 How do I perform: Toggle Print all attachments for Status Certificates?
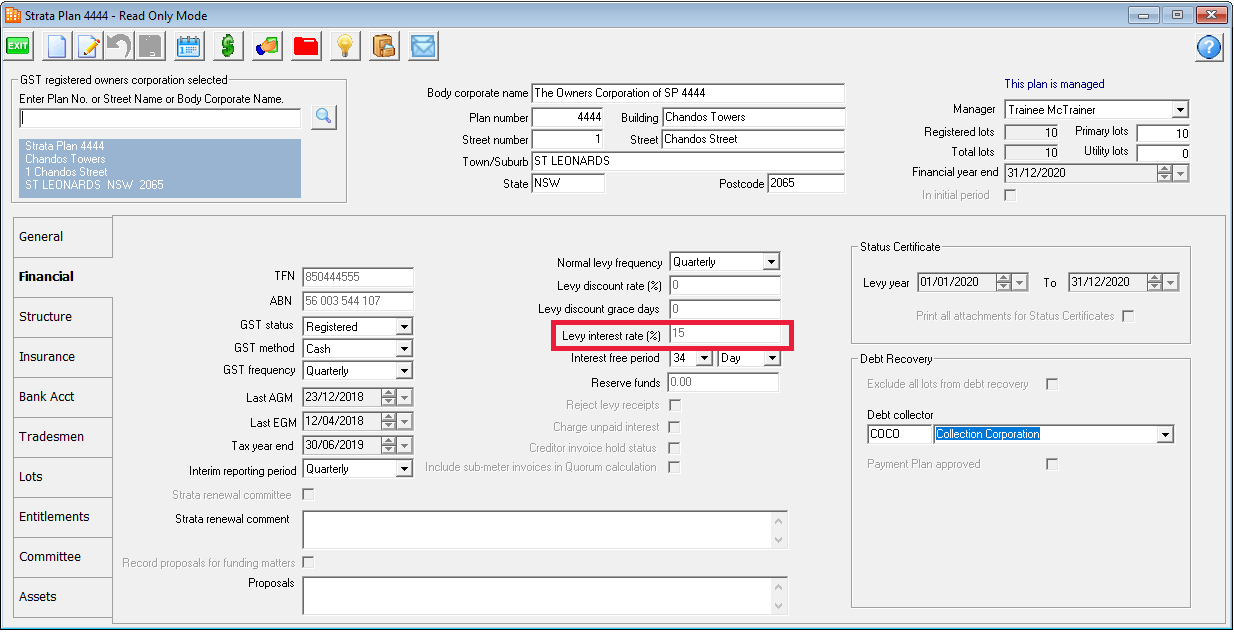(x=1128, y=316)
